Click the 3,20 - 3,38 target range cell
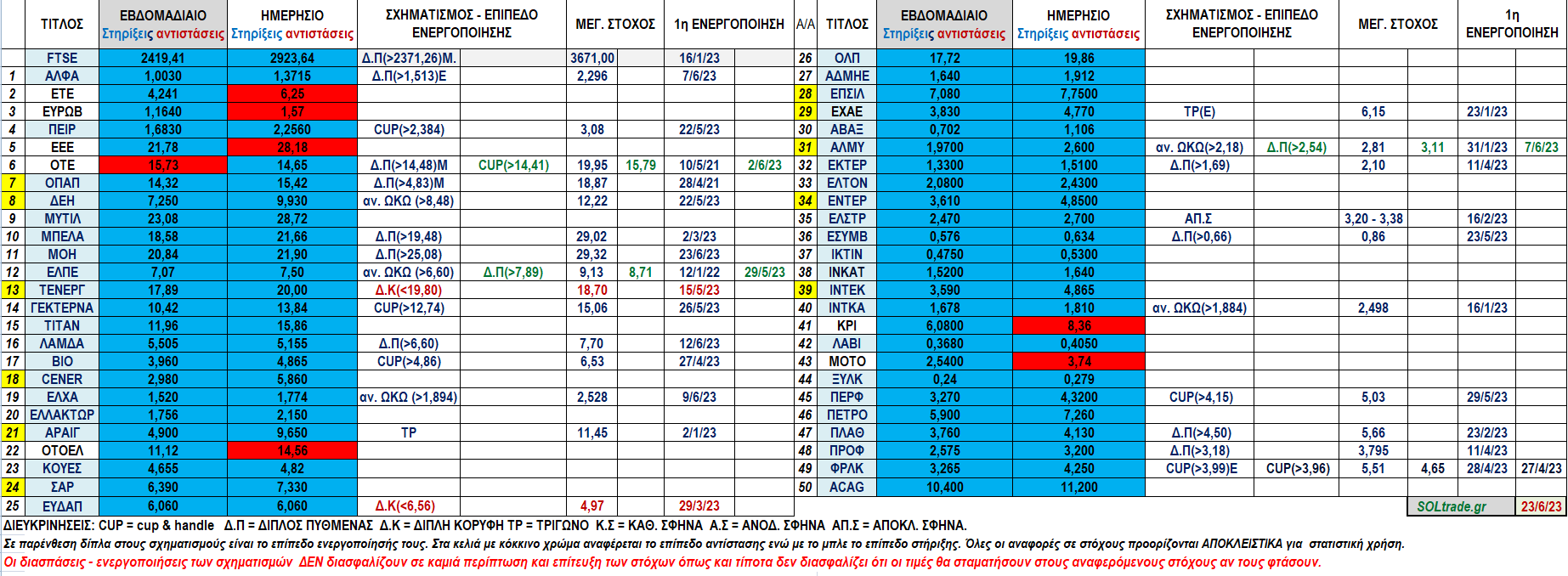Screen dimensions: 1568x576 pyautogui.click(x=1373, y=218)
